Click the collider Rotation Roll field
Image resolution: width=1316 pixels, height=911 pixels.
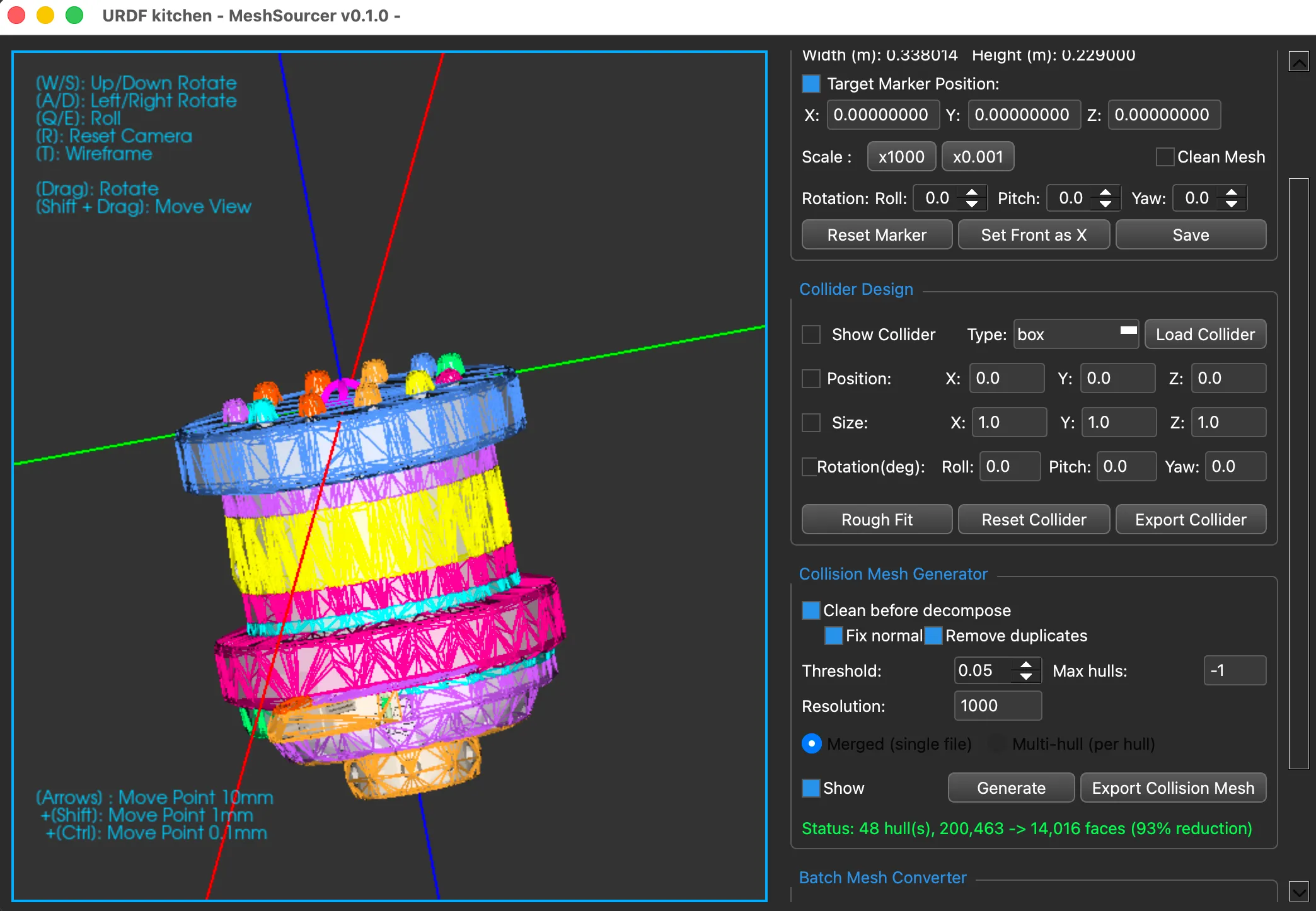point(1010,467)
